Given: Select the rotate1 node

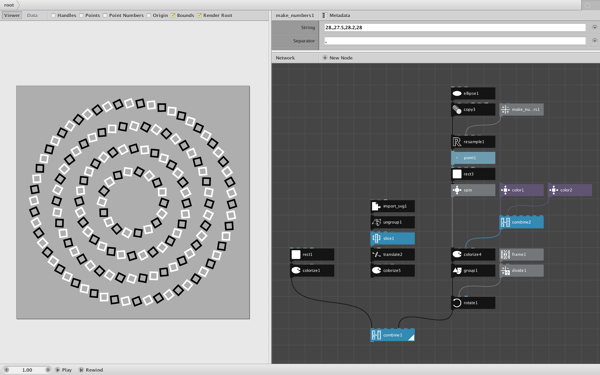Looking at the screenshot, I should coord(473,303).
